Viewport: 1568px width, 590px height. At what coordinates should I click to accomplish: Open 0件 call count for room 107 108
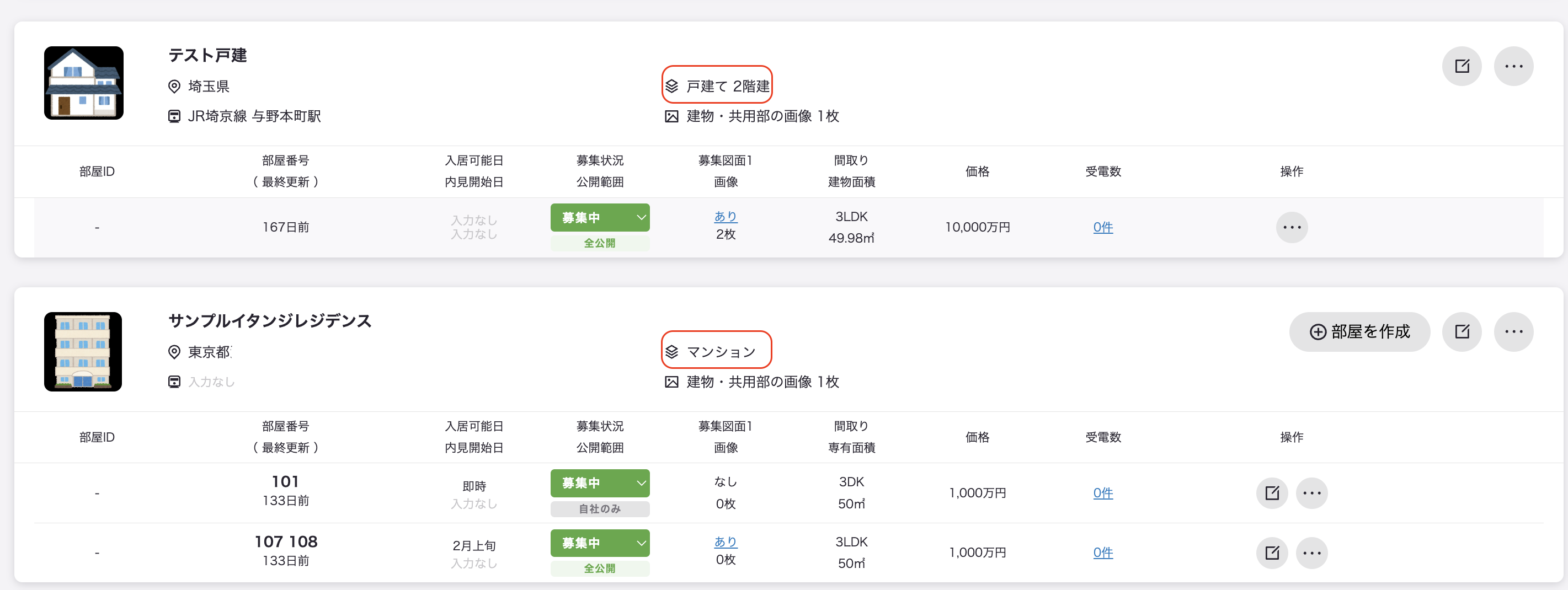pos(1102,553)
